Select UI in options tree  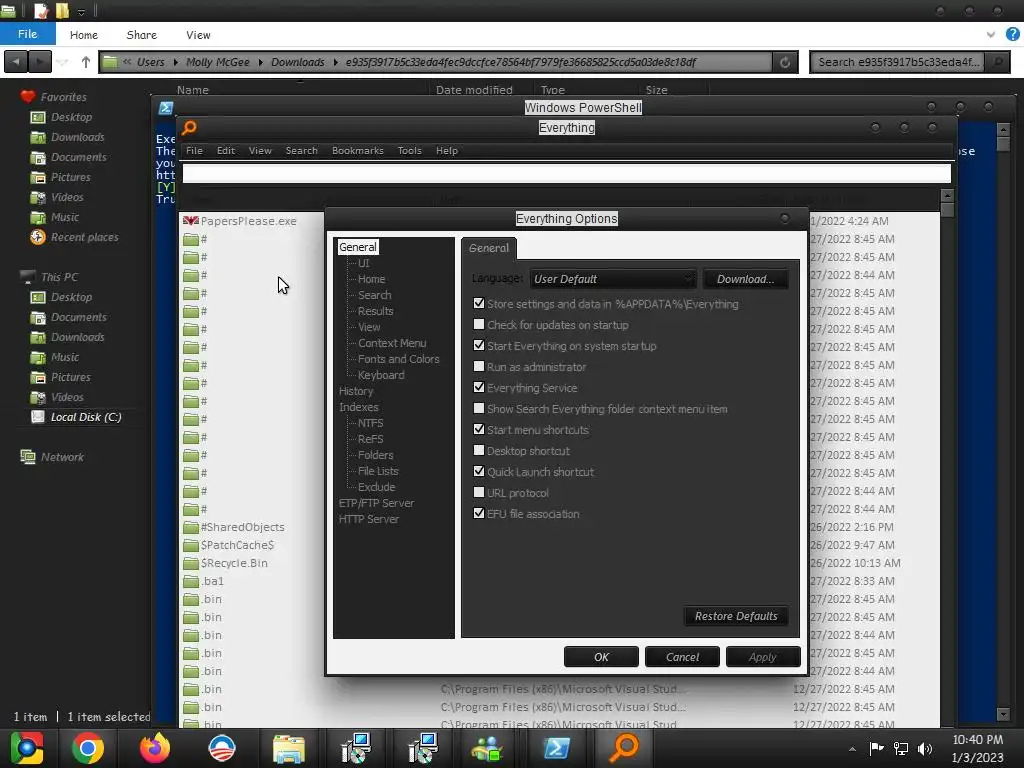364,263
